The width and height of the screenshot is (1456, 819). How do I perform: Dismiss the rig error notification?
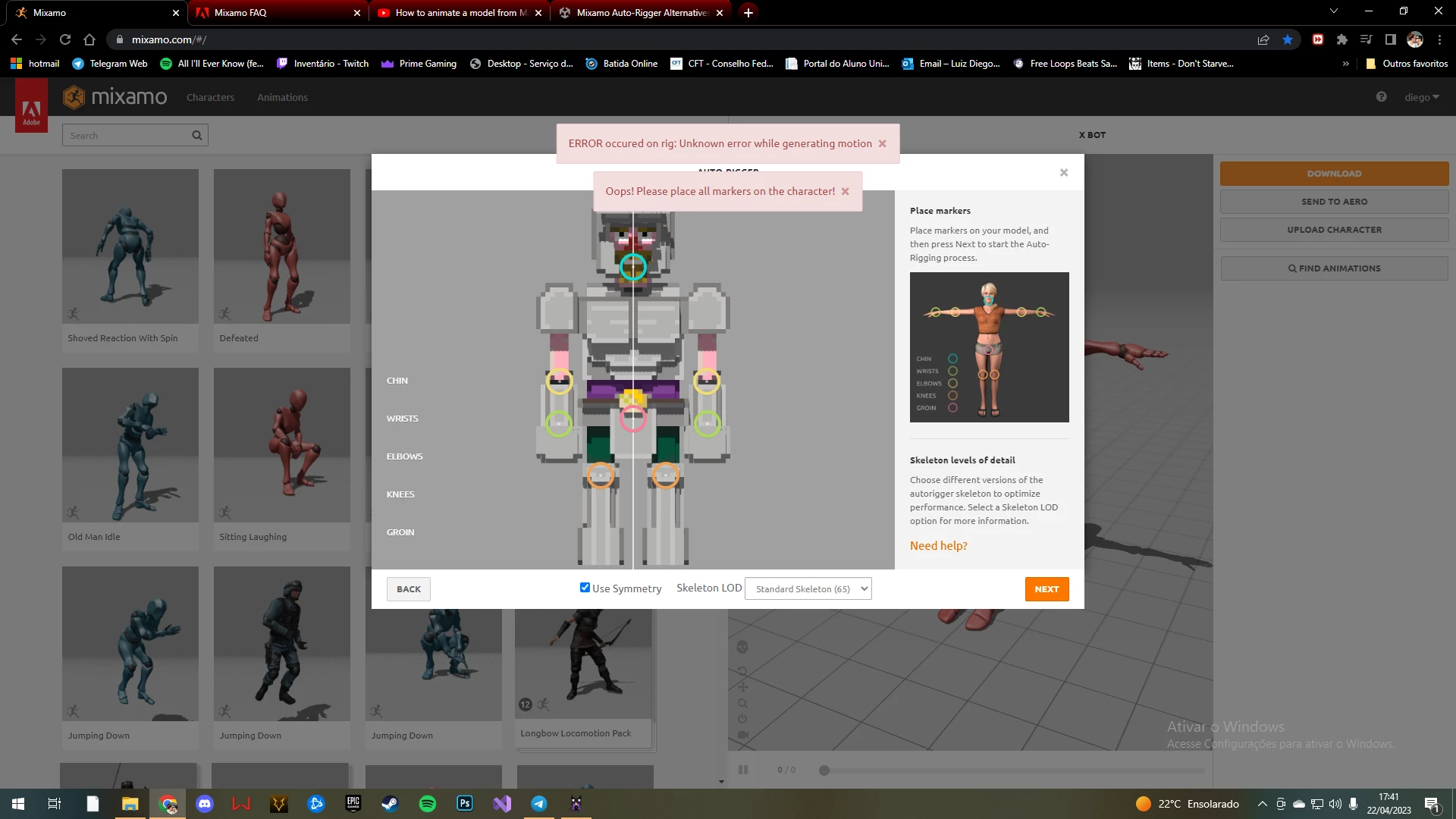coord(882,143)
